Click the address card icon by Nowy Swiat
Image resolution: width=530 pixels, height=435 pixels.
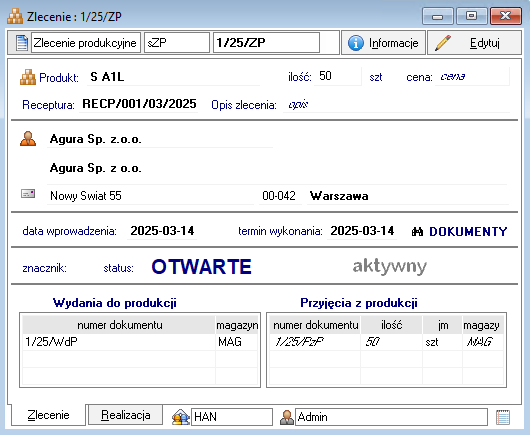(28, 194)
